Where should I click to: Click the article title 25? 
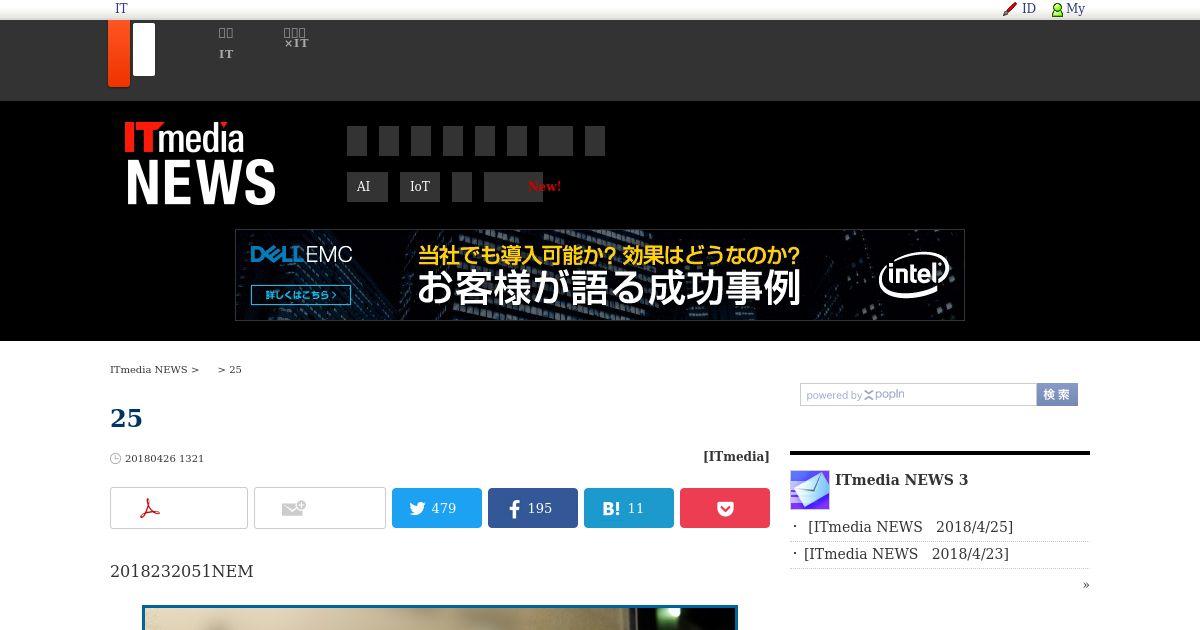click(126, 418)
